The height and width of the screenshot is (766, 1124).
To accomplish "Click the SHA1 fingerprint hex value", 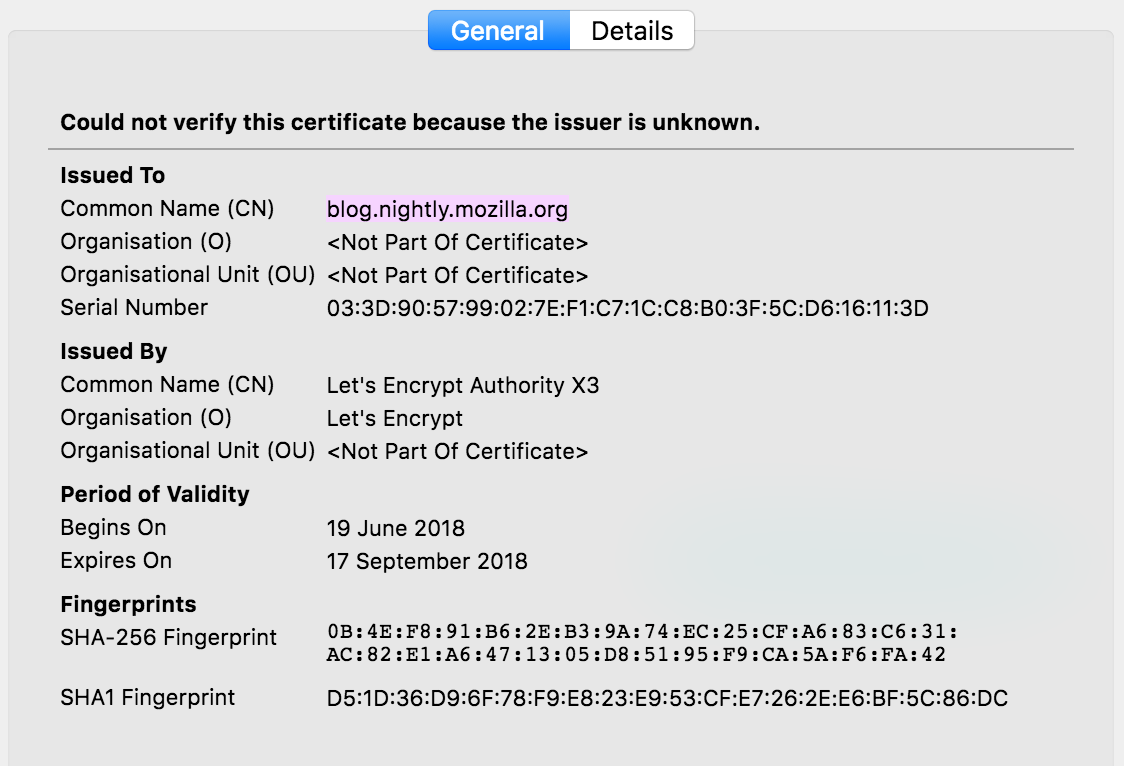I will pos(667,698).
